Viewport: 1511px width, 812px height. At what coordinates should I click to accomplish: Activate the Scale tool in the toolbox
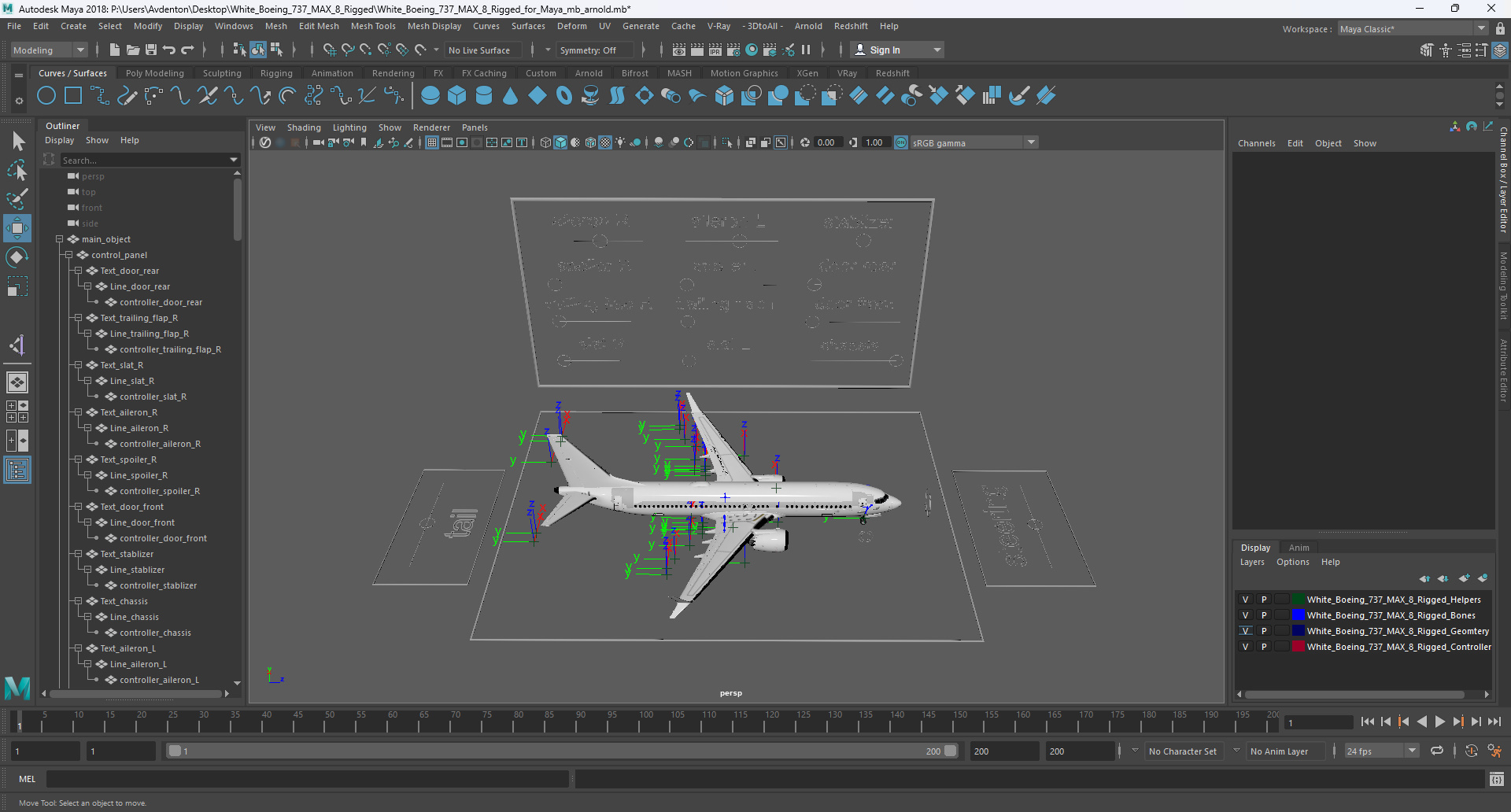point(17,286)
